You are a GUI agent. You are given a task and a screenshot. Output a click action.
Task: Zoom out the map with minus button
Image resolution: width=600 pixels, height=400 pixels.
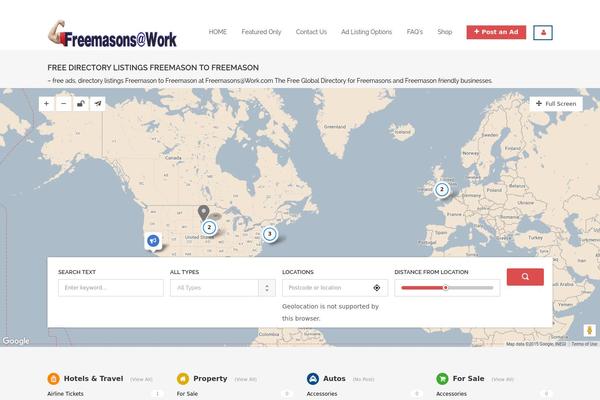pos(64,104)
